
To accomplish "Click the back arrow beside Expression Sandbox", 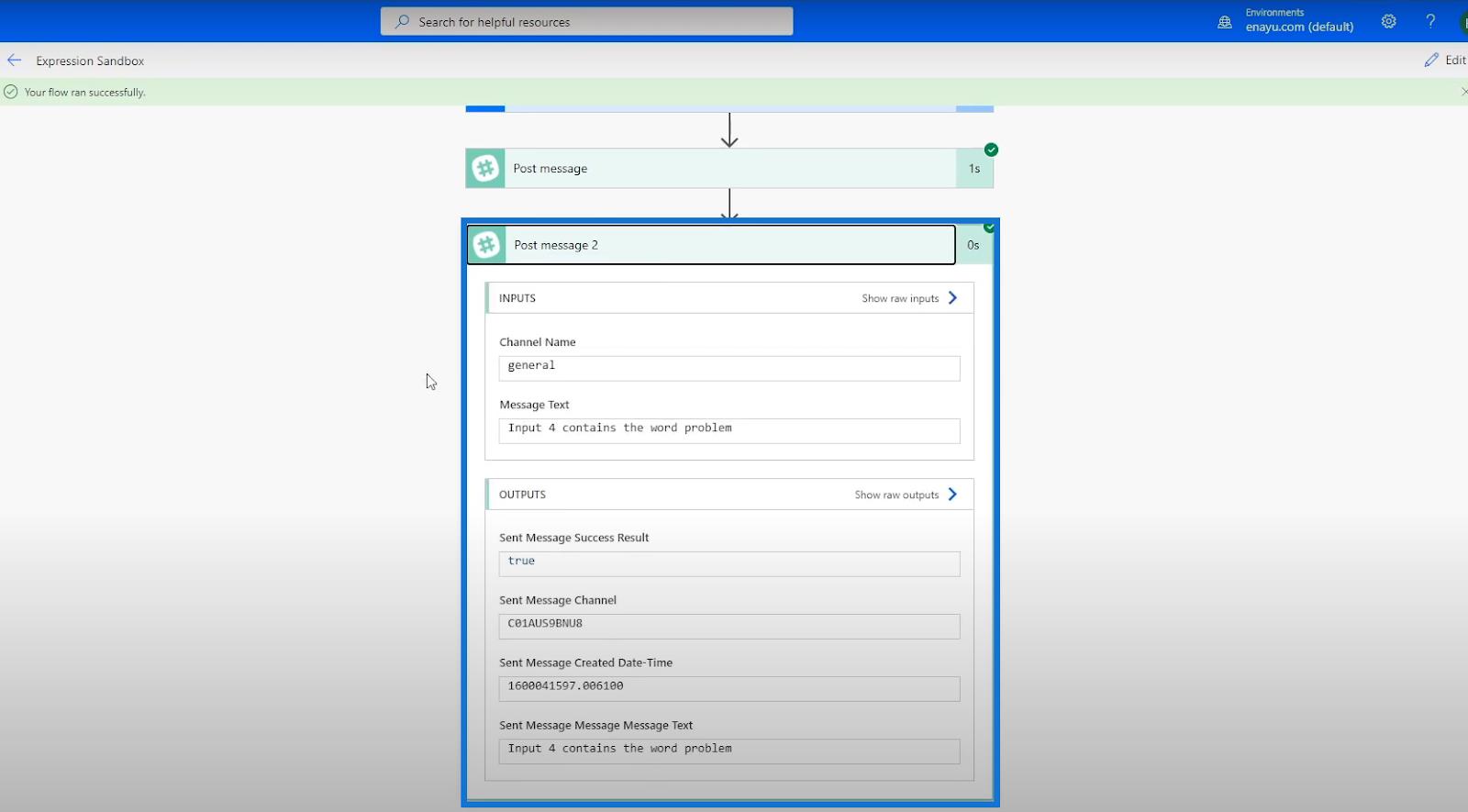I will point(15,61).
